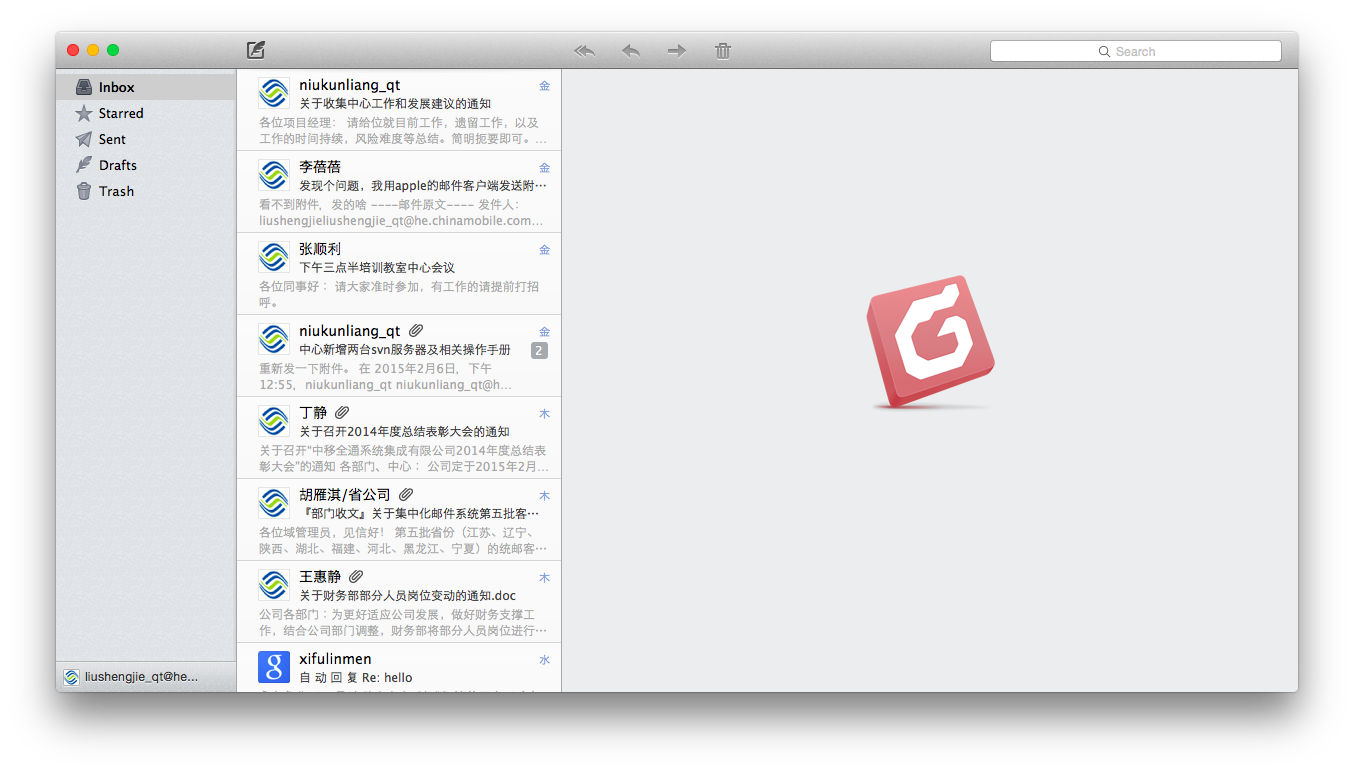
Task: Click the trash delete toolbar icon
Action: pos(723,50)
